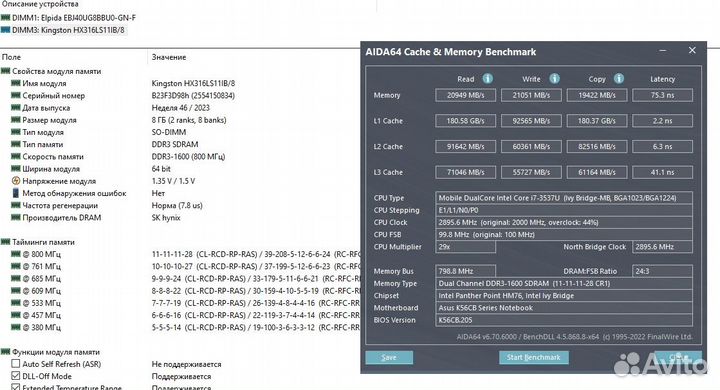Click the icon beside Частота регенерации
Screen dimensions: 720x390
tap(16, 205)
